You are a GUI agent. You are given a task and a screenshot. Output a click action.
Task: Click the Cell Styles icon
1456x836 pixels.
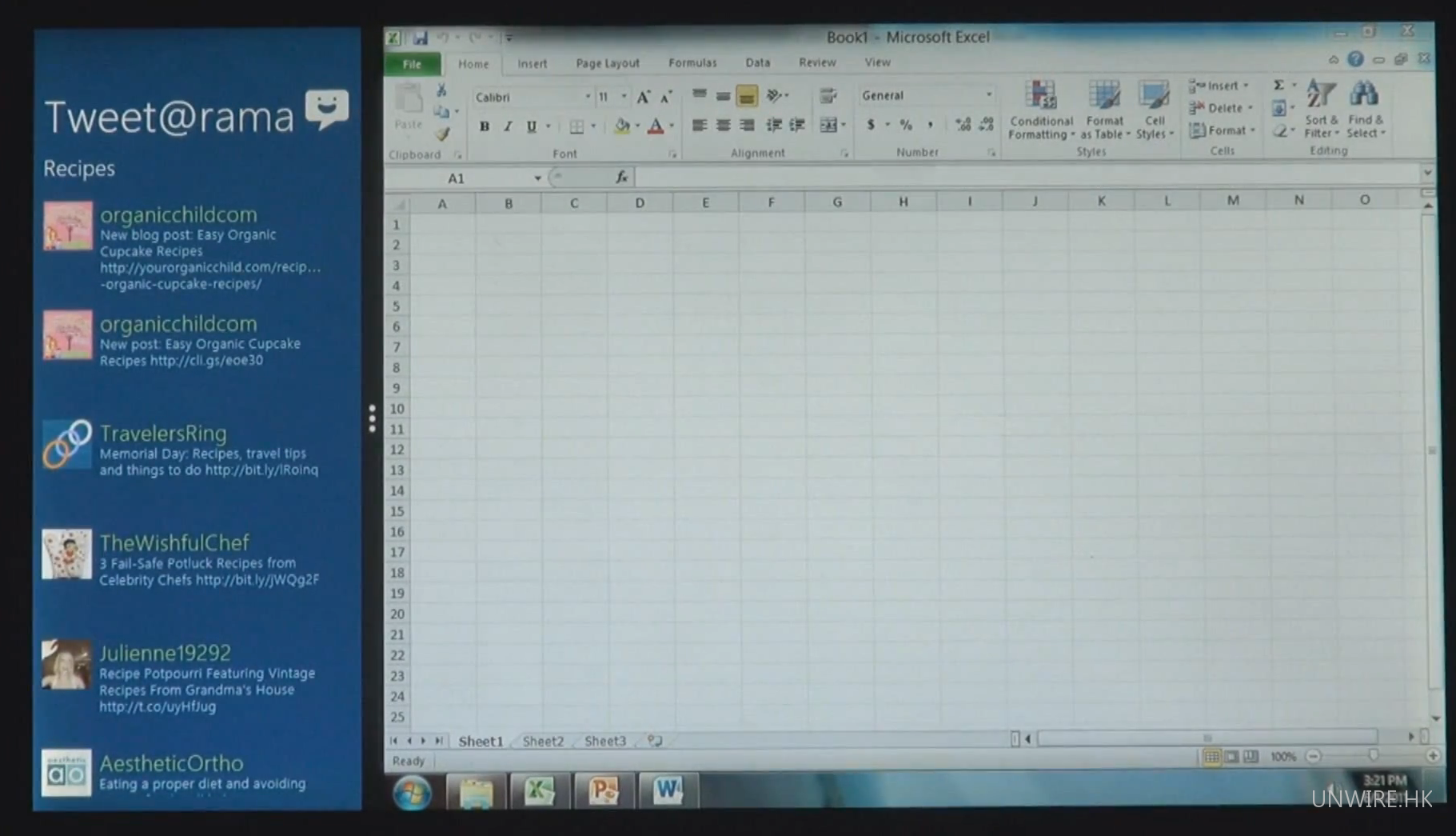1154,110
